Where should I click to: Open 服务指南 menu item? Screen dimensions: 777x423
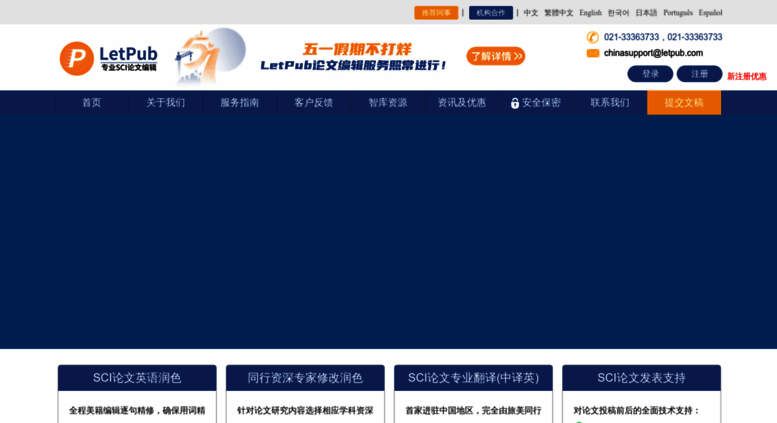tap(239, 103)
